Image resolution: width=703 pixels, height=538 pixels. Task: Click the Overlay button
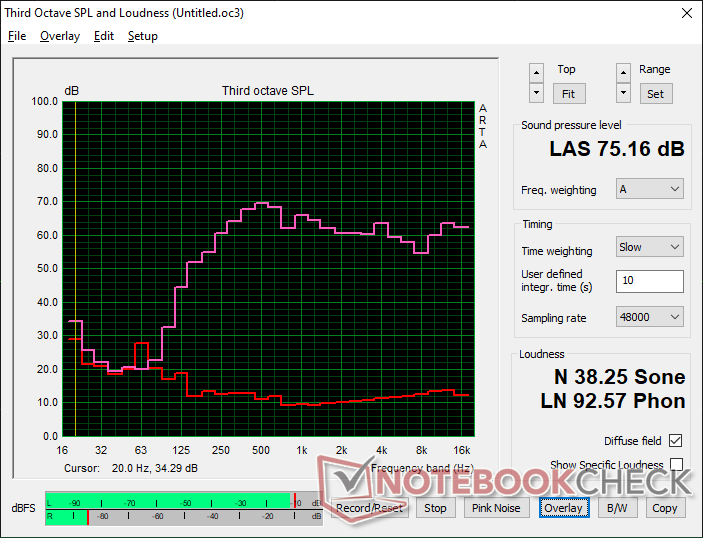(564, 508)
